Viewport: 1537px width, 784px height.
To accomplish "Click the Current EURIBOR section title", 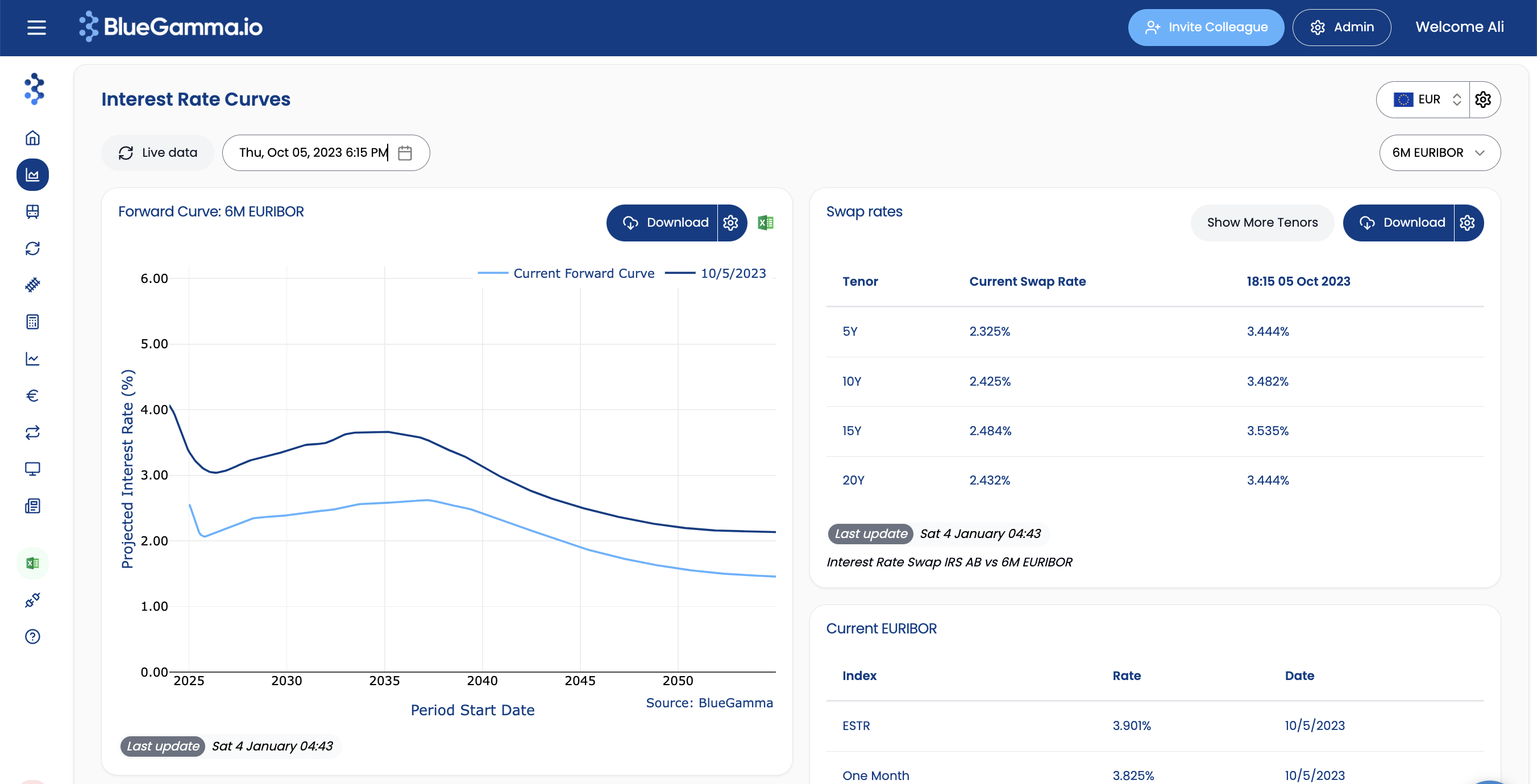I will click(x=881, y=629).
